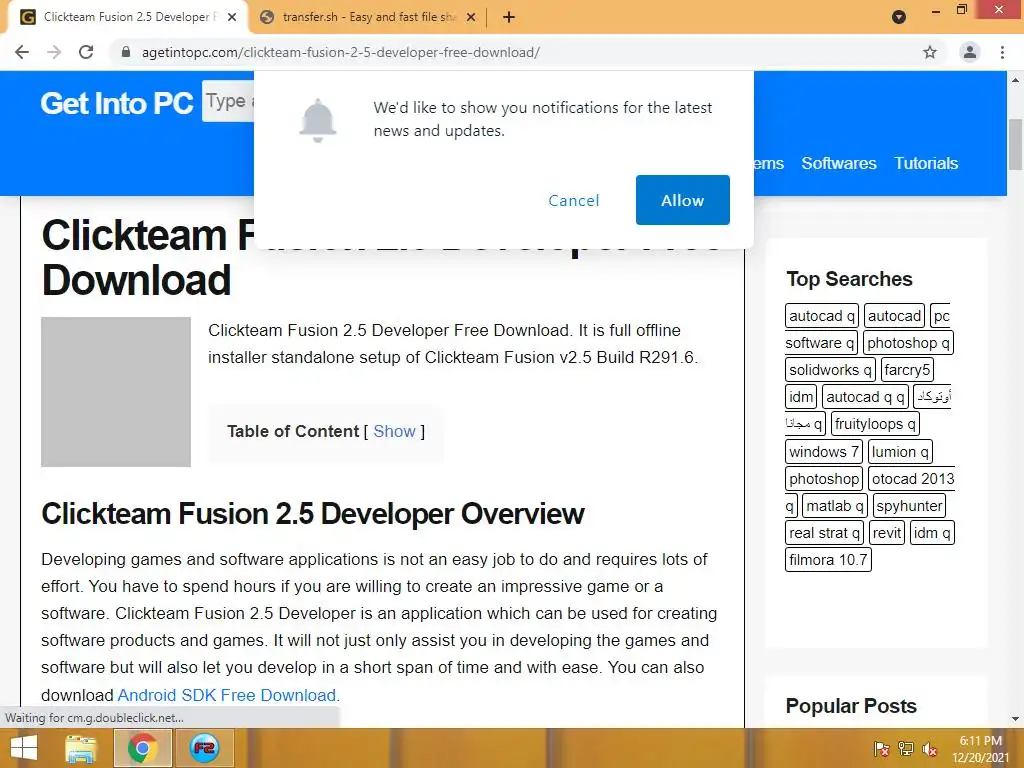Open the 'filmora 10.7' search tag

pyautogui.click(x=828, y=560)
